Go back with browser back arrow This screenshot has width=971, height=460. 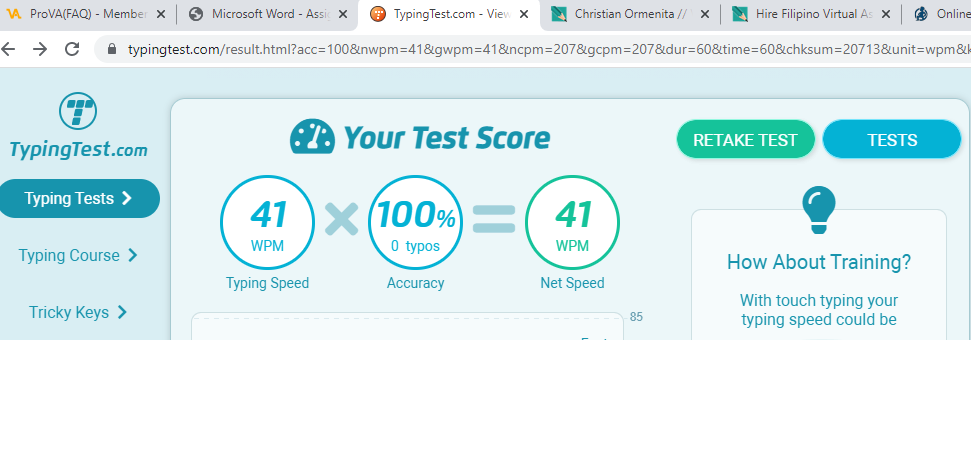[x=9, y=49]
